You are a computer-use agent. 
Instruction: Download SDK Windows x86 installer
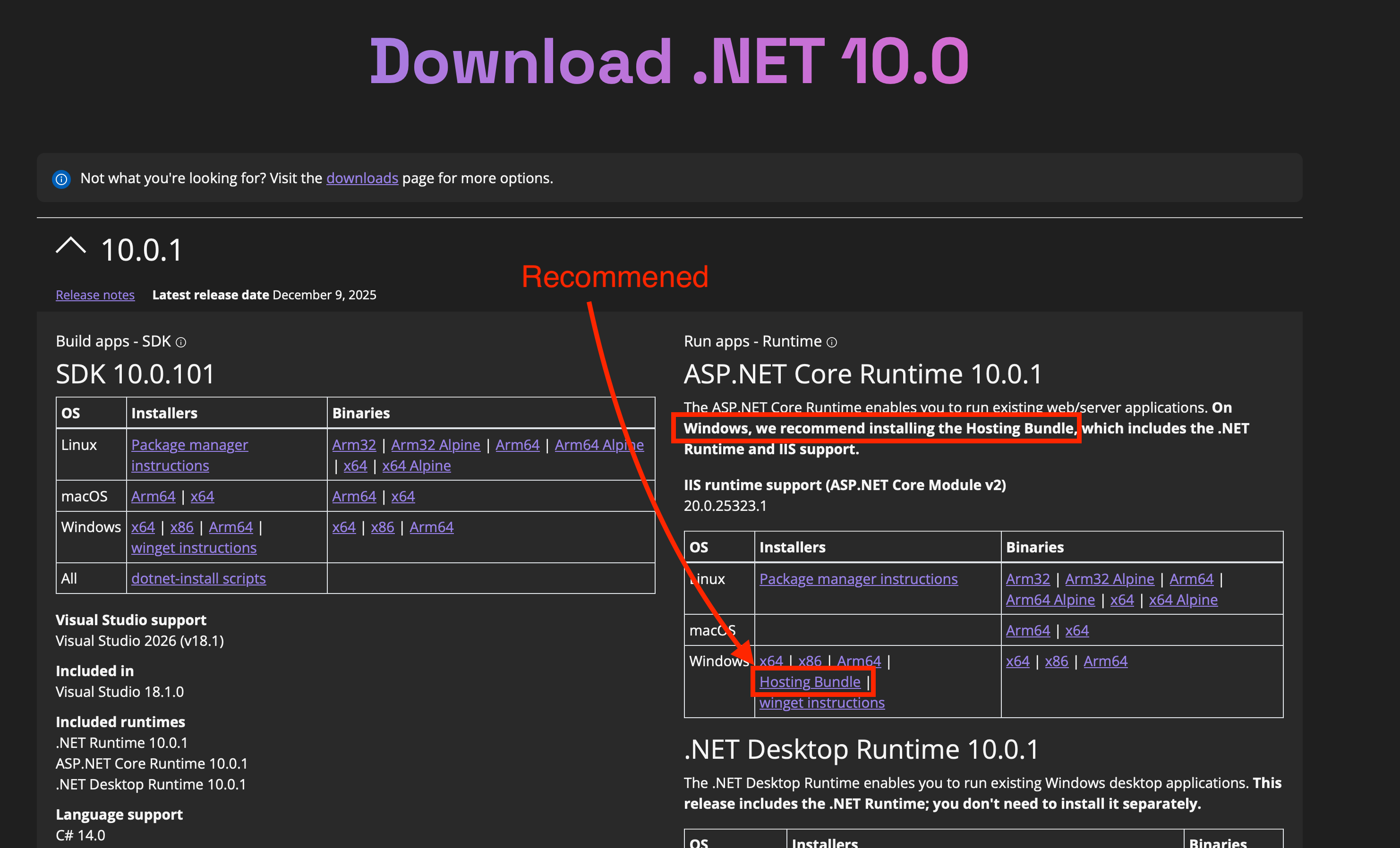182,527
